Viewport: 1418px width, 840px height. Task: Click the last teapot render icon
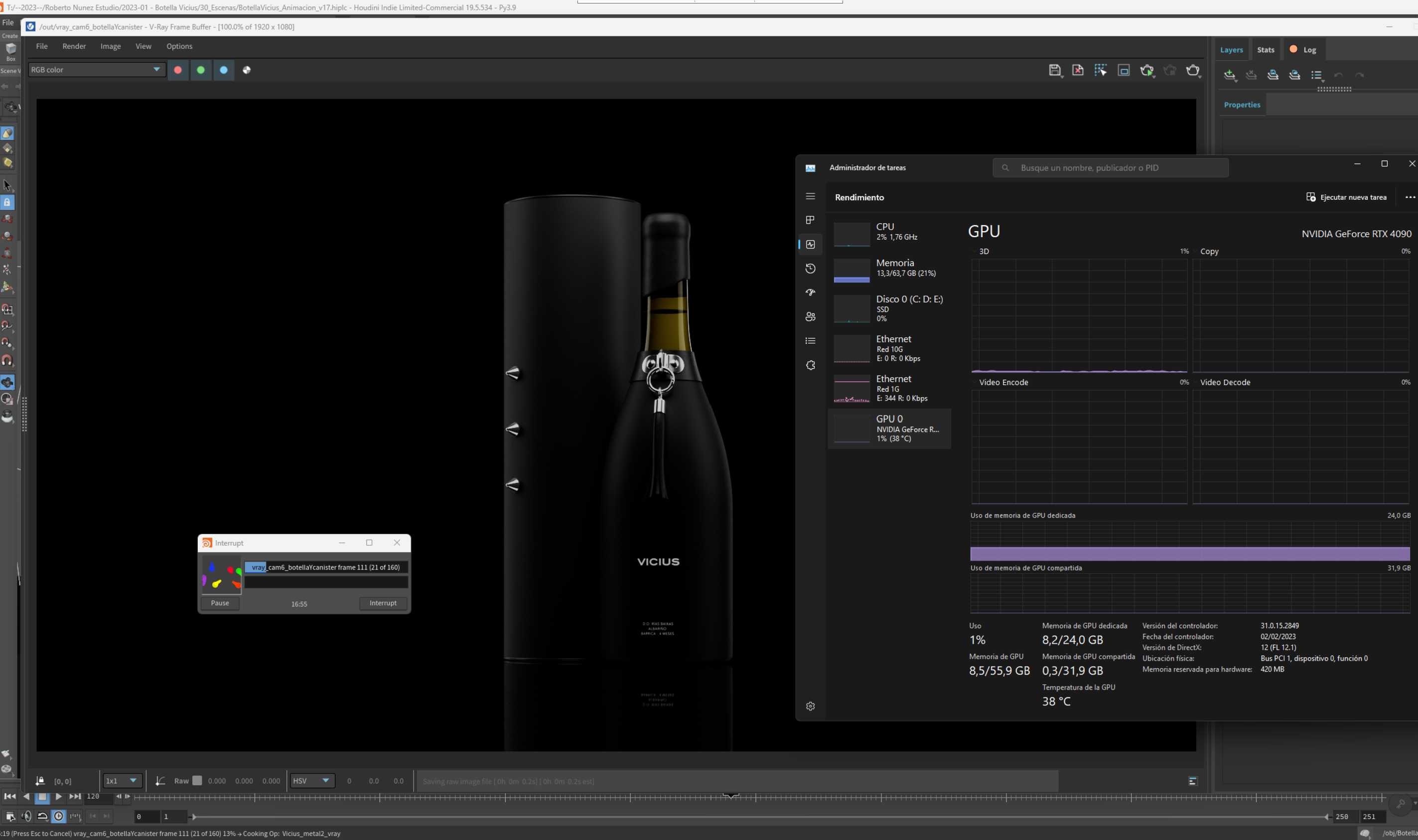pyautogui.click(x=1192, y=70)
